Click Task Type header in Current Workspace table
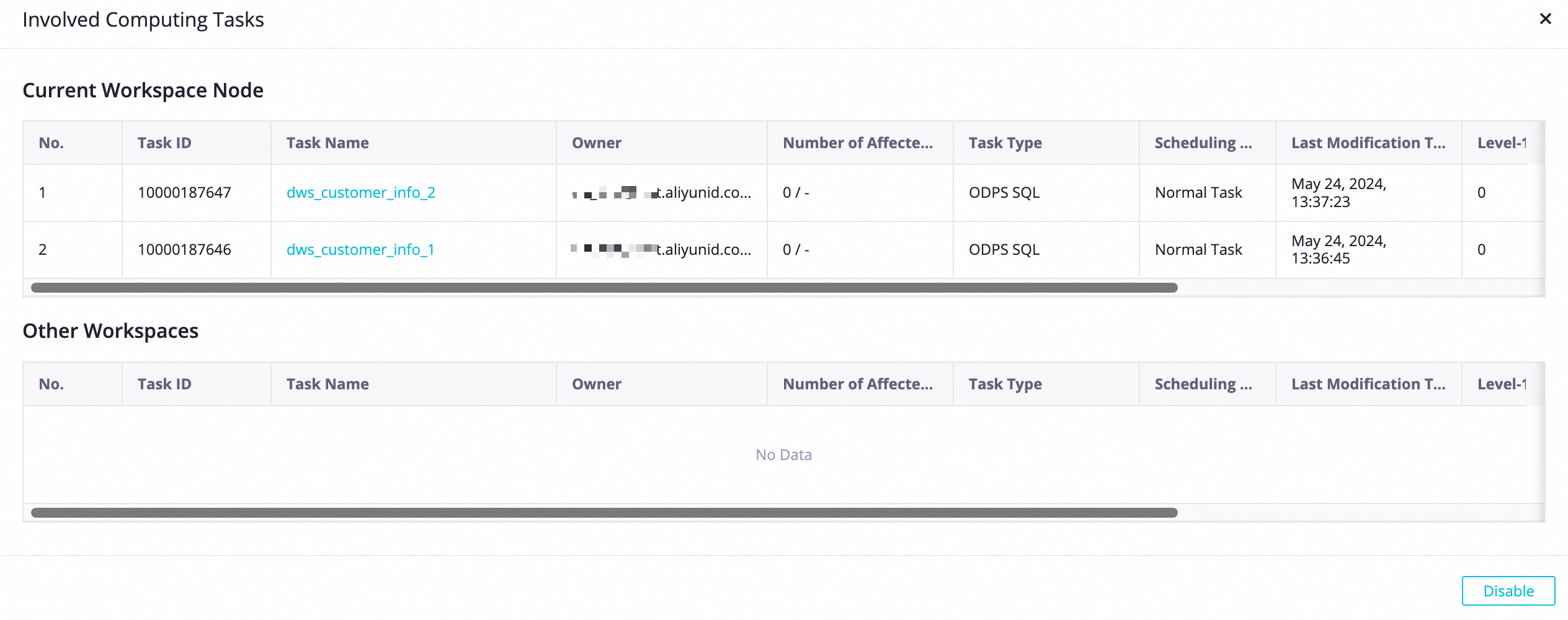The height and width of the screenshot is (620, 1568). pyautogui.click(x=1005, y=143)
